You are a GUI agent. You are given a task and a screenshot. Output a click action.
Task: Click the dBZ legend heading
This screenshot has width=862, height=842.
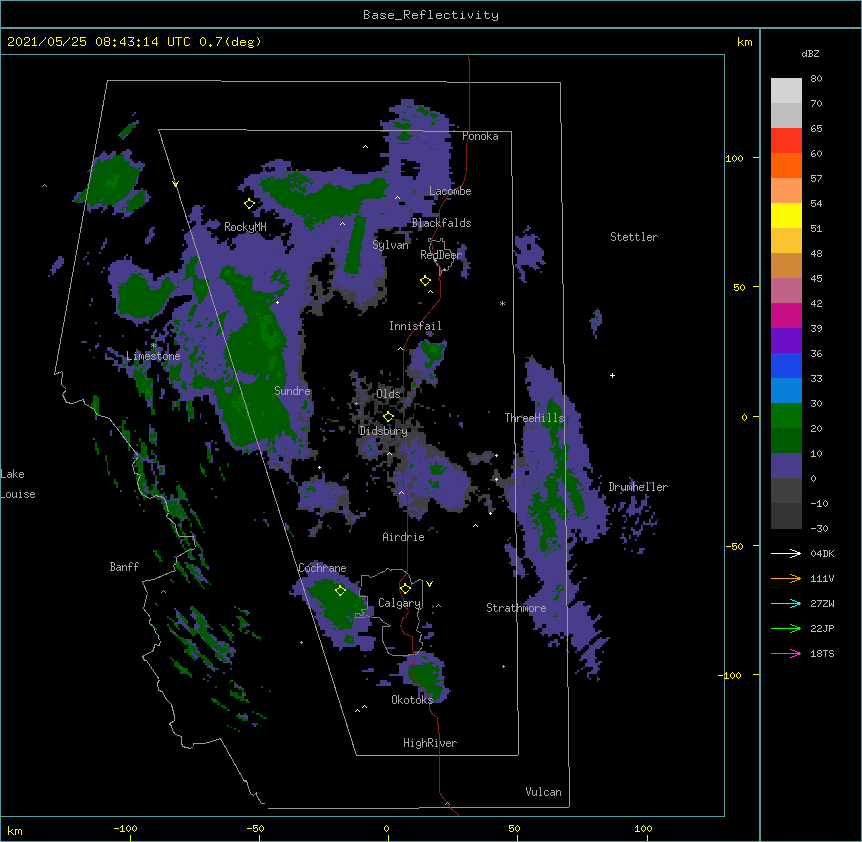810,54
